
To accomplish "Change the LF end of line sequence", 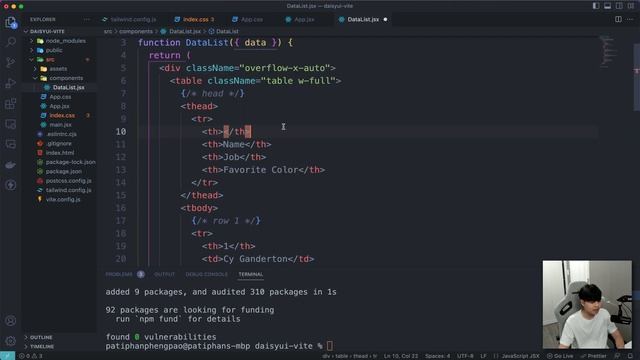I will point(483,356).
